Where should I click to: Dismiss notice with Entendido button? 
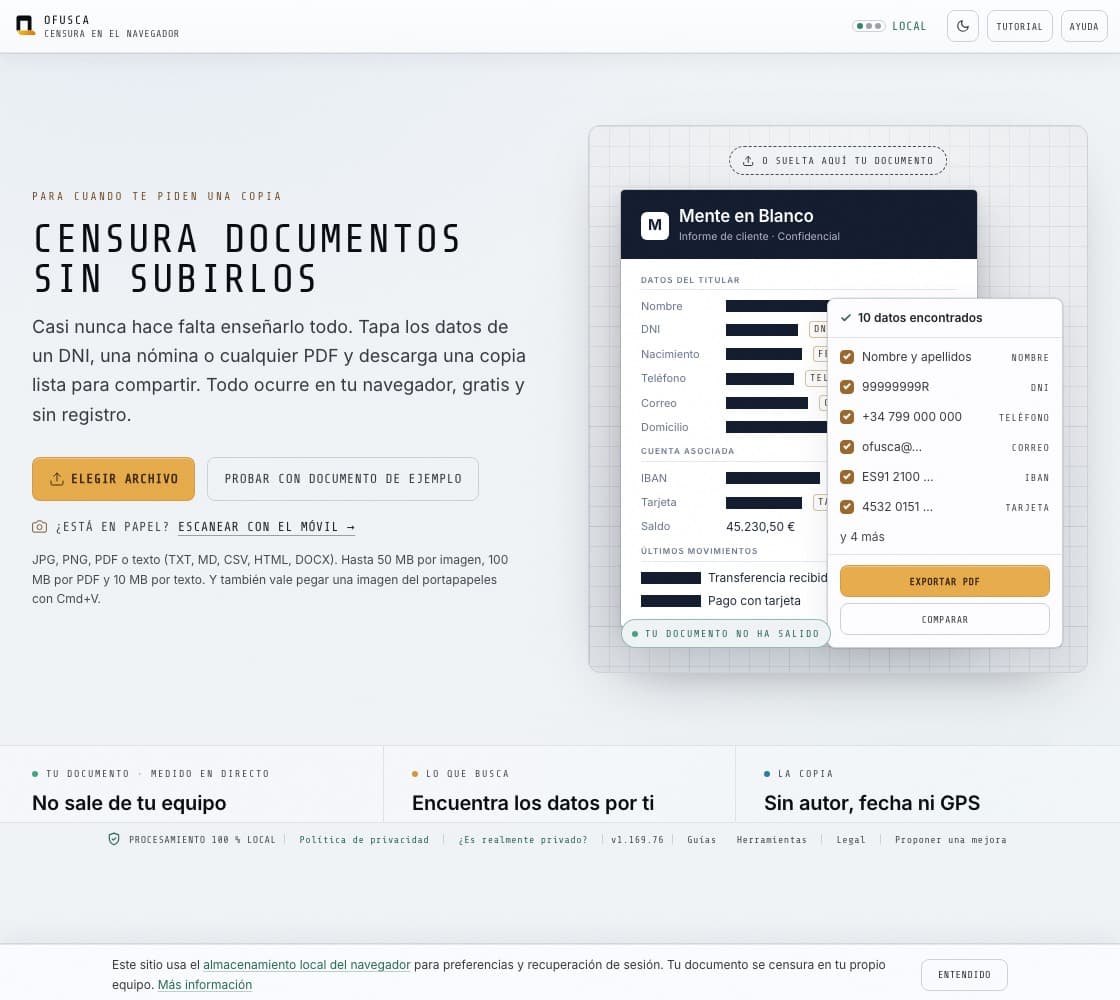click(x=964, y=975)
